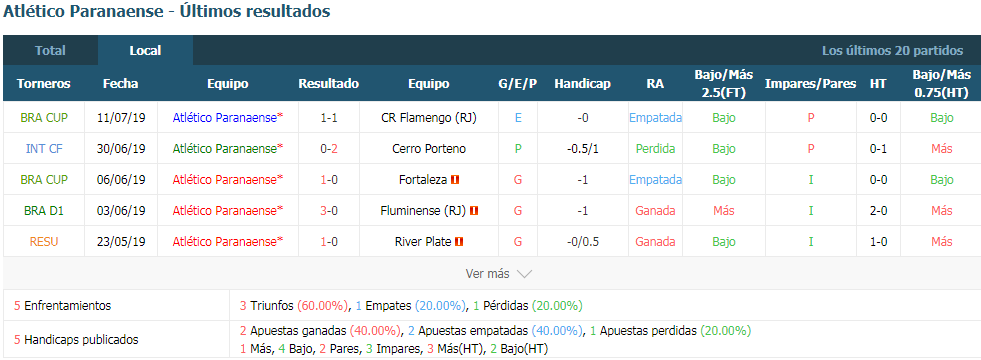Switch to the Total tab
This screenshot has height=360, width=981.
50,51
